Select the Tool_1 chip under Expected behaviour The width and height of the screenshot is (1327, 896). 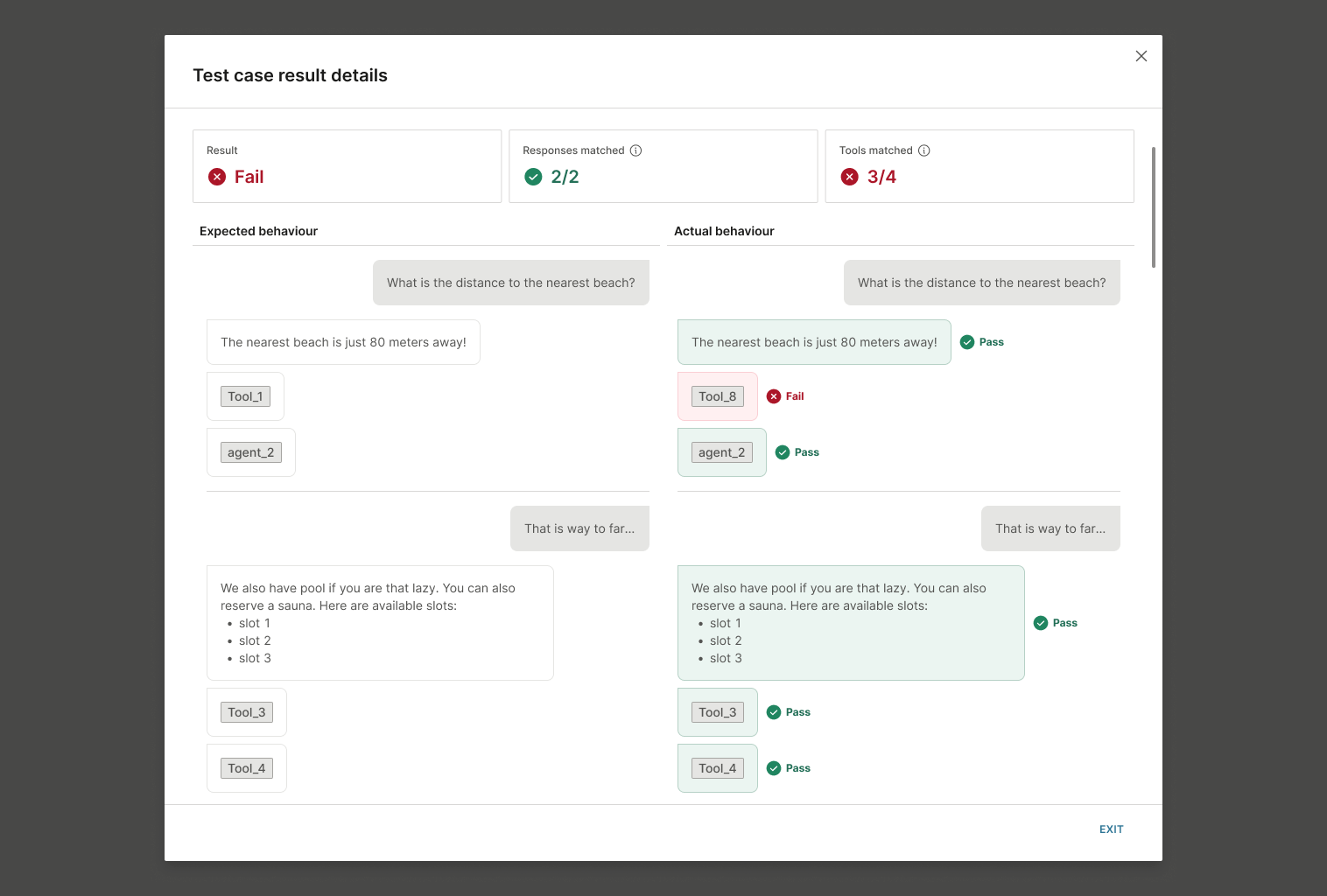245,395
